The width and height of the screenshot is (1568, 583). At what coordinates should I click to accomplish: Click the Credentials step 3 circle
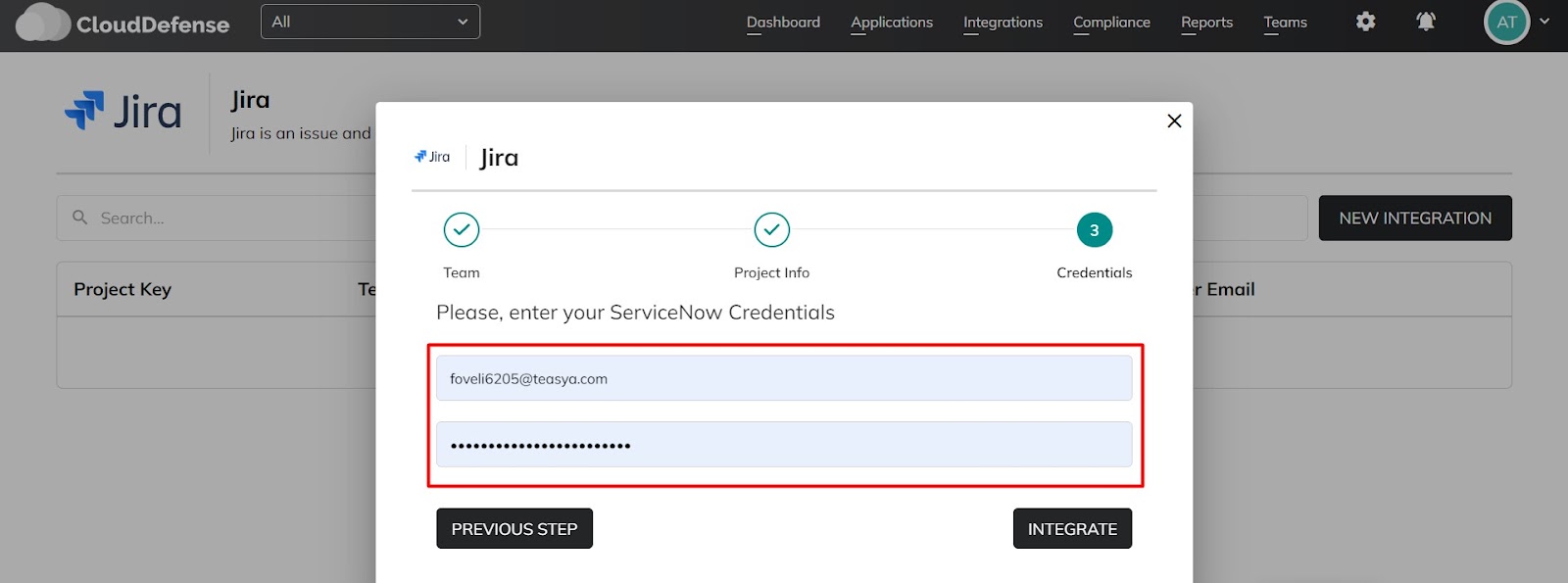point(1095,230)
